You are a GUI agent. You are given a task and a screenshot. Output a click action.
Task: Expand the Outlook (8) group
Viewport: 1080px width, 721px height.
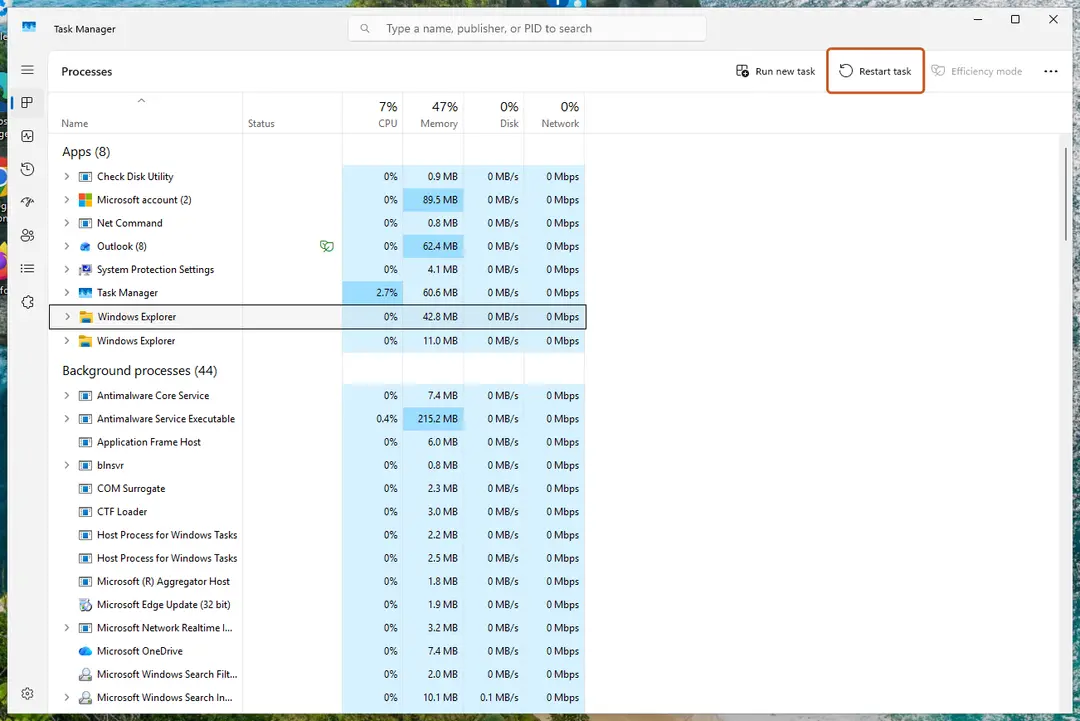click(x=67, y=246)
